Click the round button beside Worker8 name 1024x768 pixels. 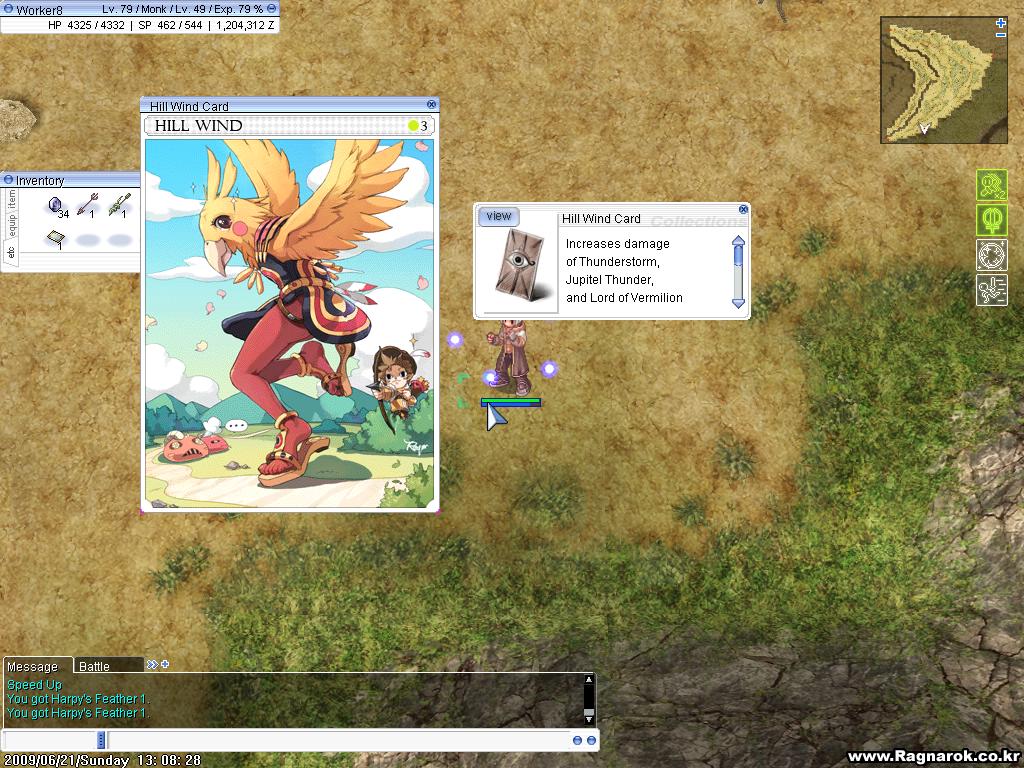[8, 10]
